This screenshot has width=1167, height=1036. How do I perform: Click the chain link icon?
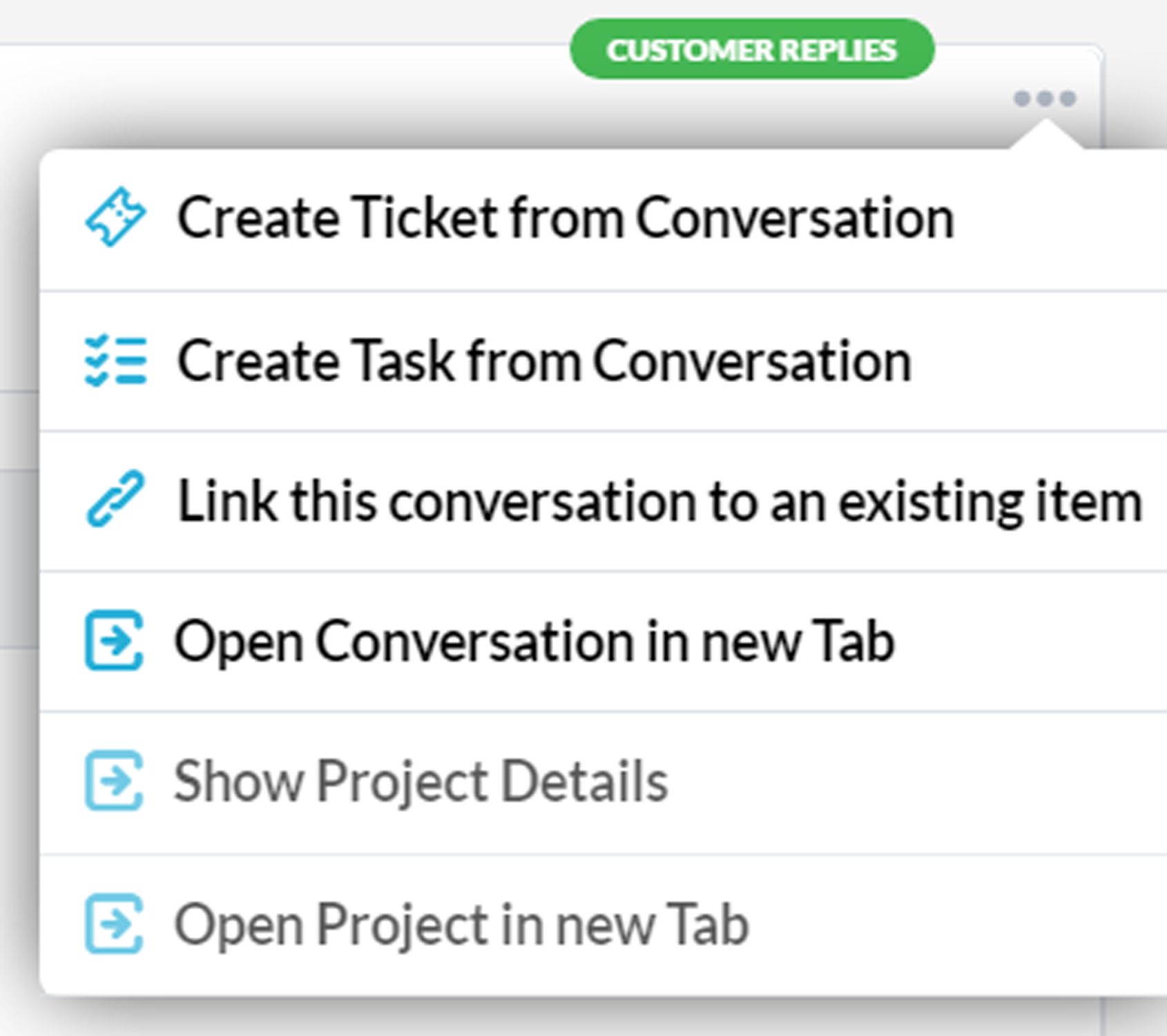pyautogui.click(x=115, y=499)
